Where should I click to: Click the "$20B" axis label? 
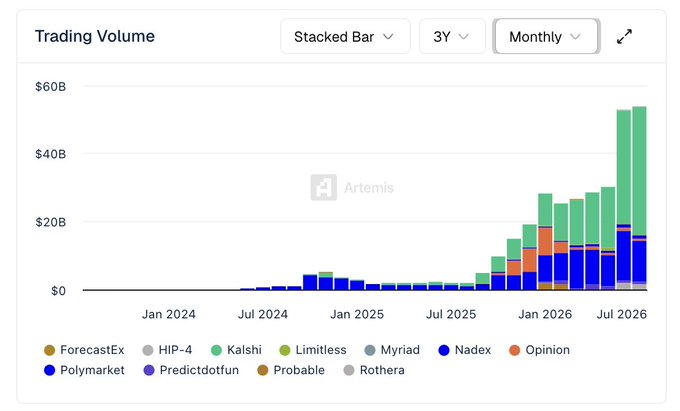click(50, 222)
